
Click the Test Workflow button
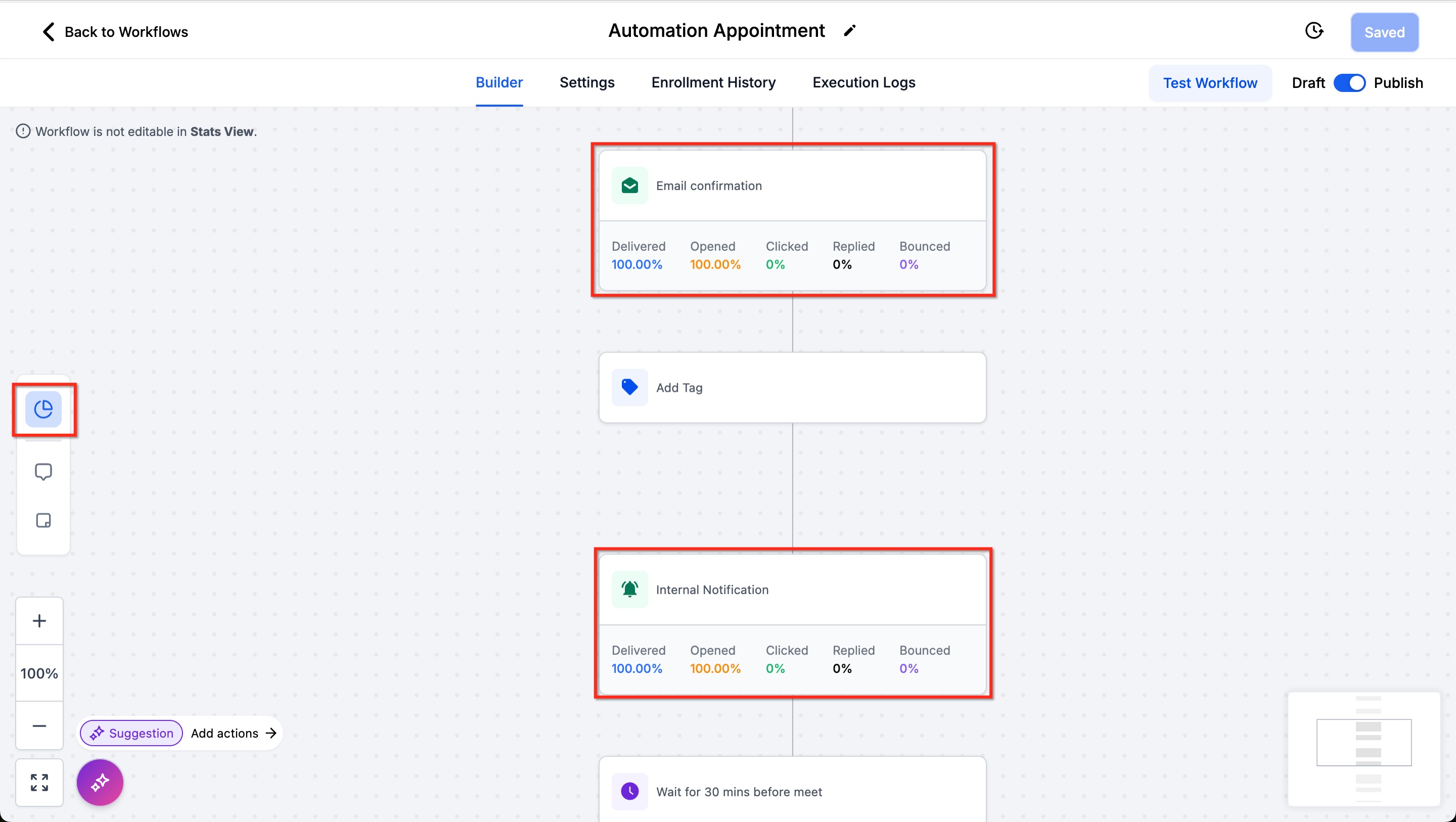tap(1210, 83)
